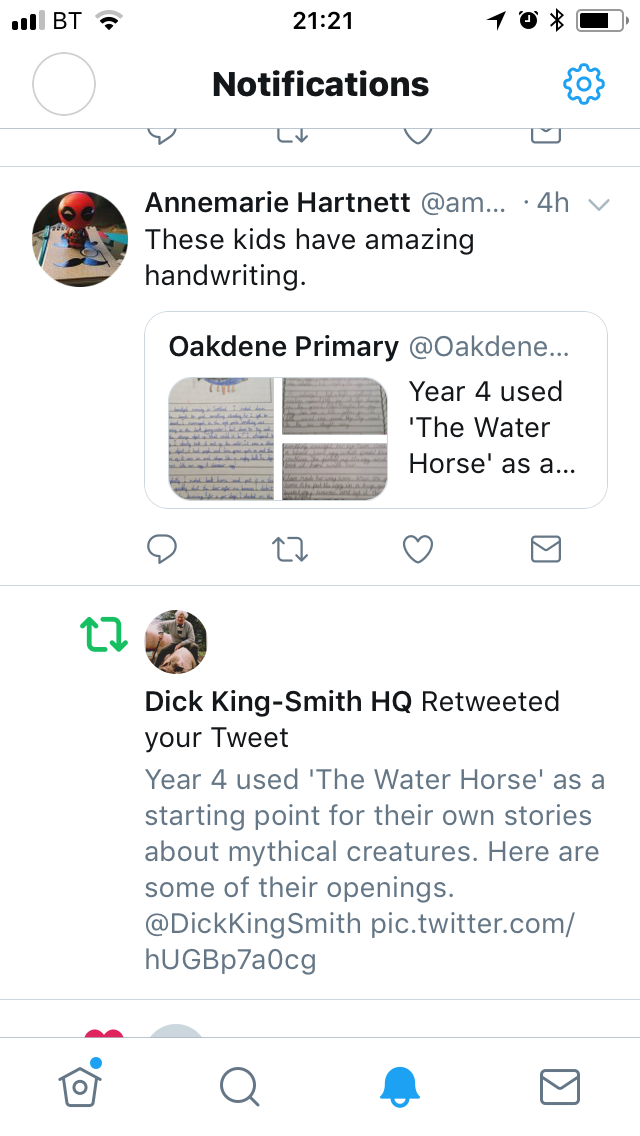The image size is (640, 1136).
Task: Open notification settings gear icon
Action: coord(584,84)
